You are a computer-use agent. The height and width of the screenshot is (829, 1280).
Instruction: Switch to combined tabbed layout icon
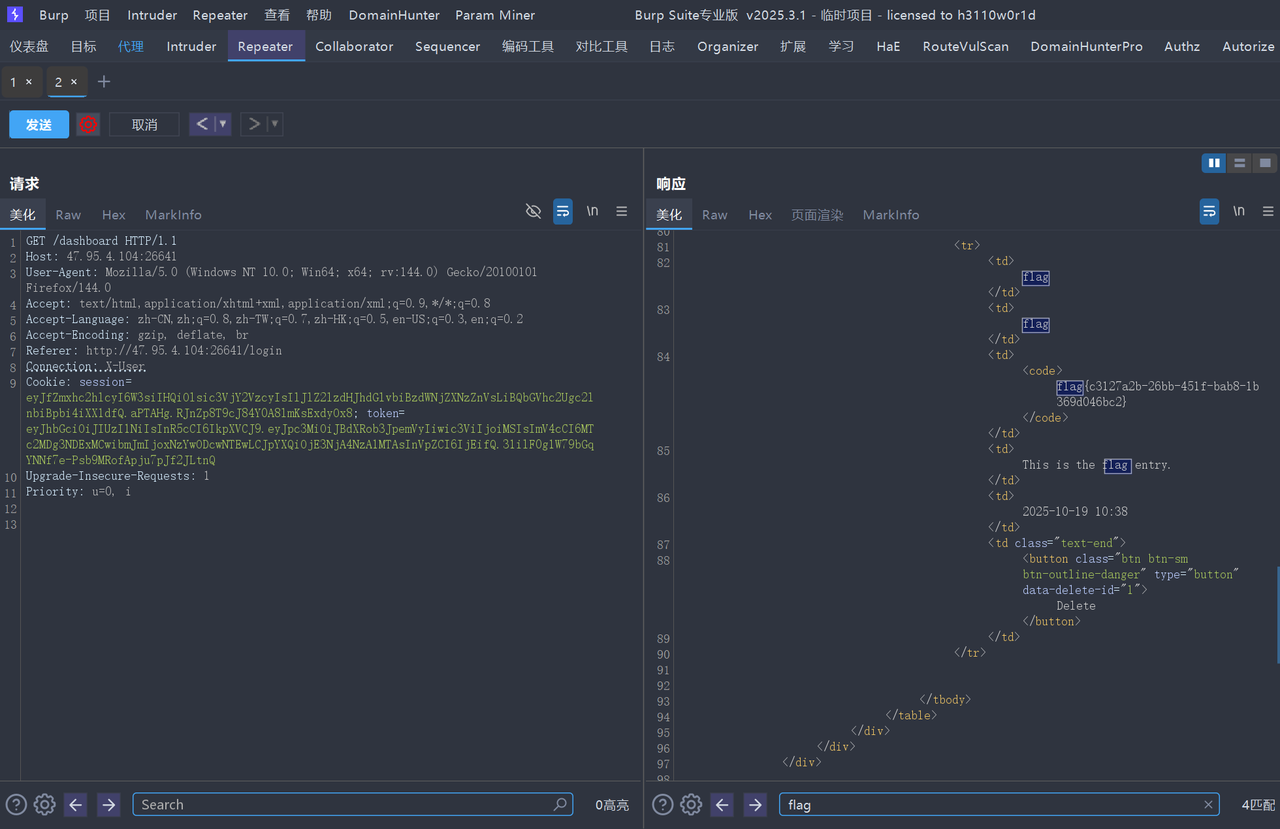point(1265,163)
